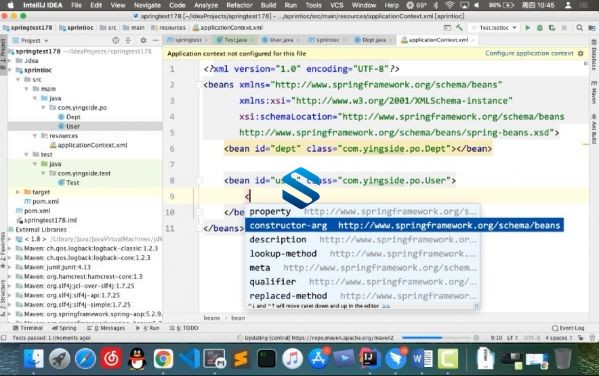Expand the target folder node

pyautogui.click(x=18, y=192)
